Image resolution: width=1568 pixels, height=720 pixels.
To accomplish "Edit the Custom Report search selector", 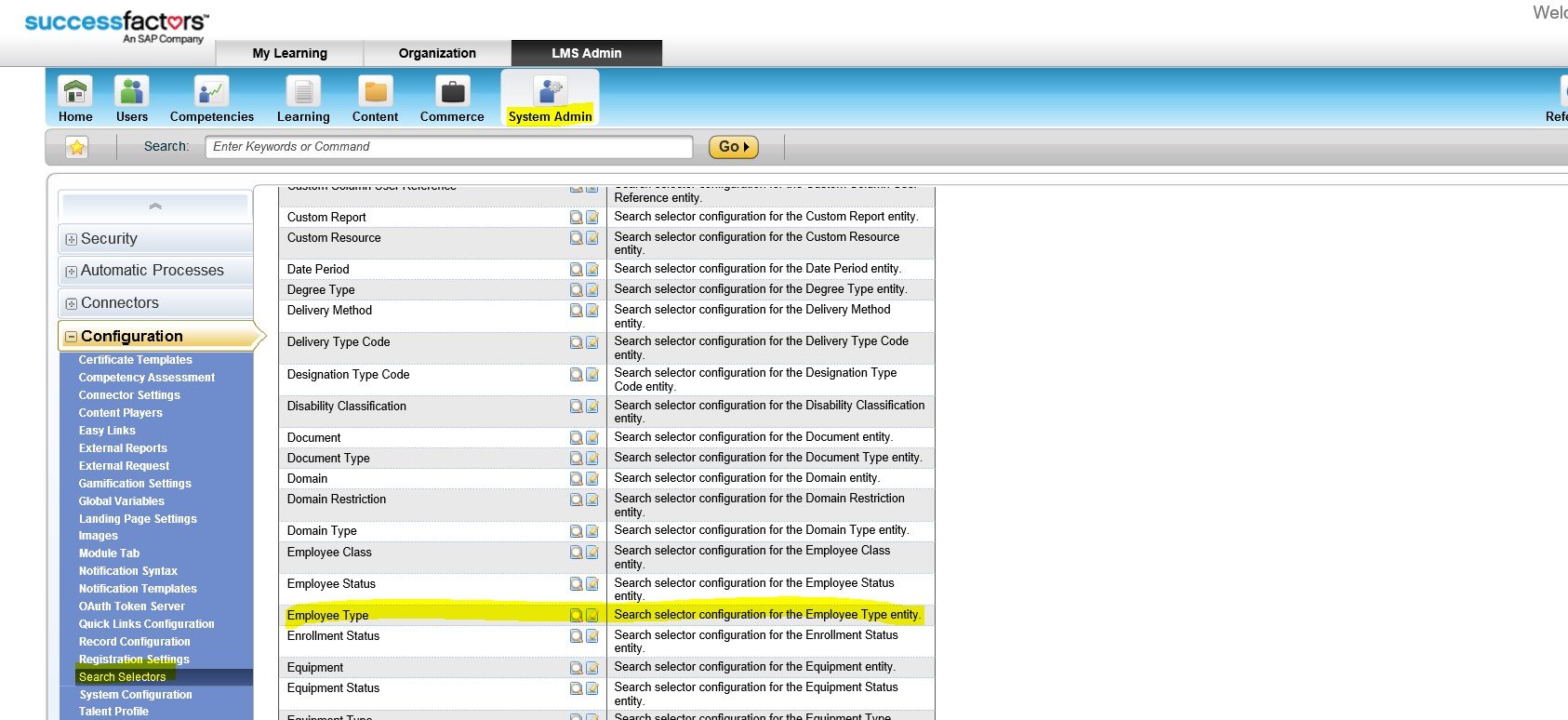I will point(591,218).
